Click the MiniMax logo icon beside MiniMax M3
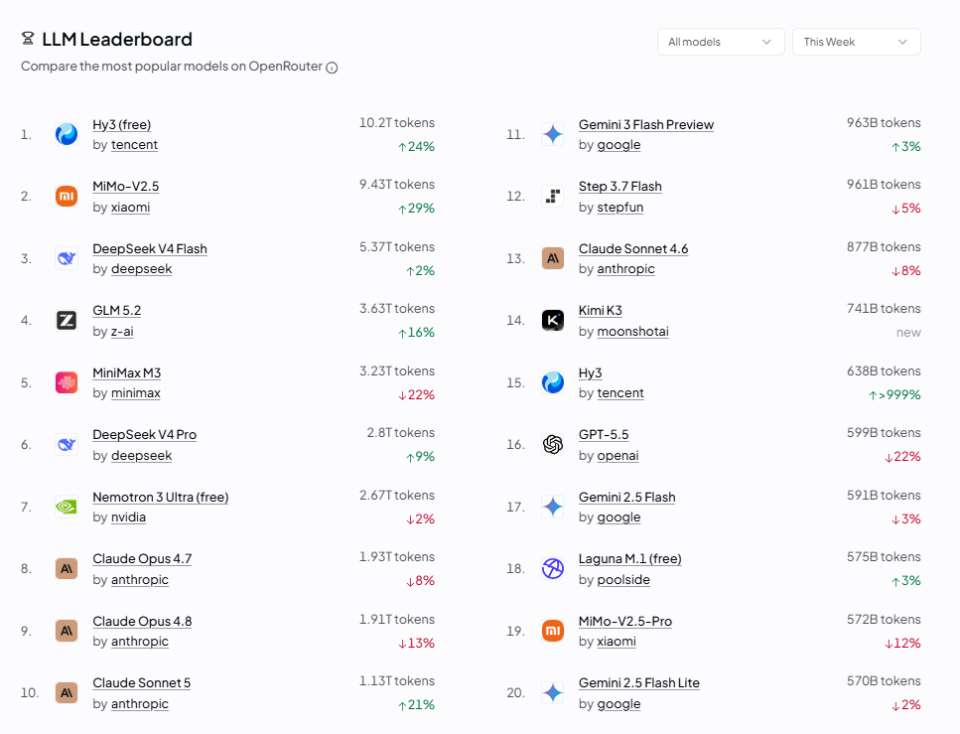The height and width of the screenshot is (734, 960). pyautogui.click(x=66, y=383)
